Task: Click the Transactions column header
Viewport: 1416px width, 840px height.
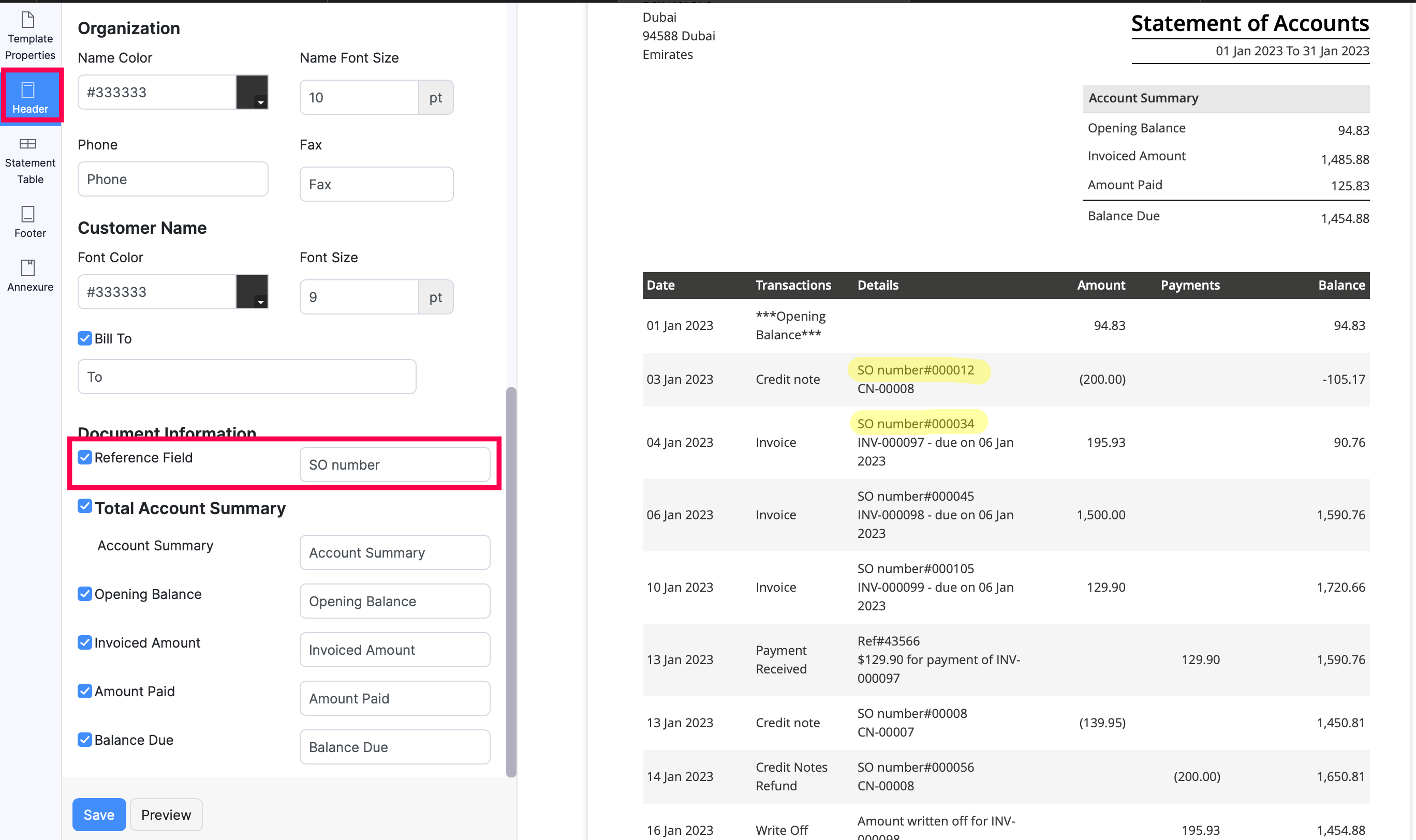Action: click(793, 284)
